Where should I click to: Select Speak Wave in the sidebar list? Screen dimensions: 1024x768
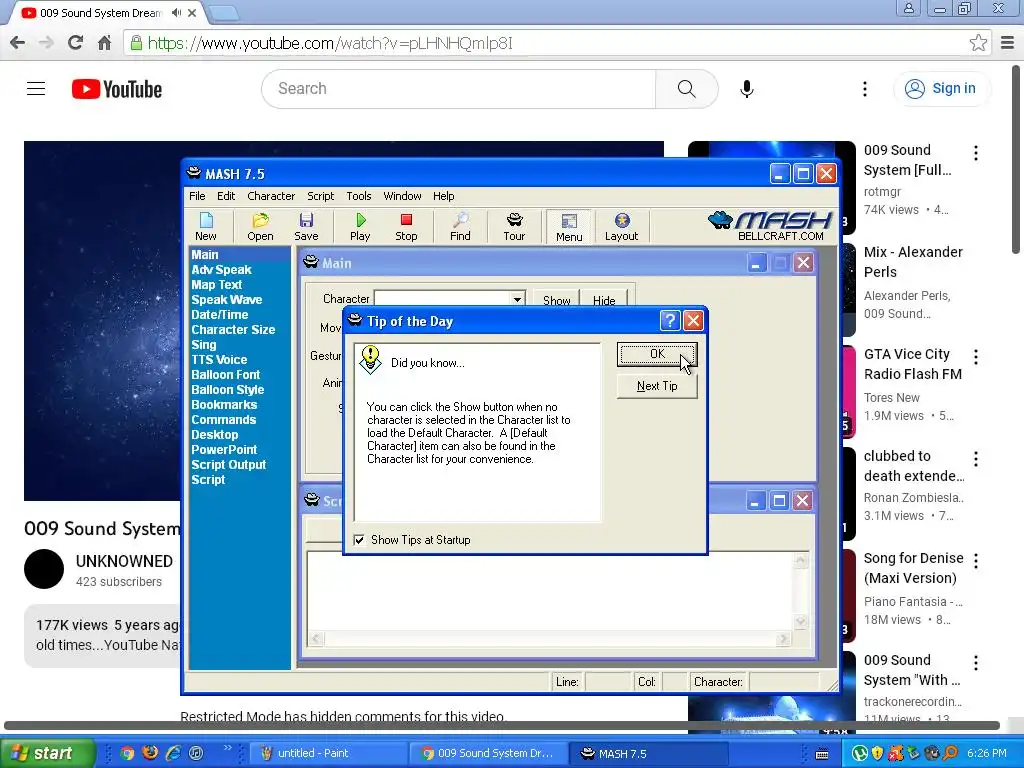tap(227, 300)
